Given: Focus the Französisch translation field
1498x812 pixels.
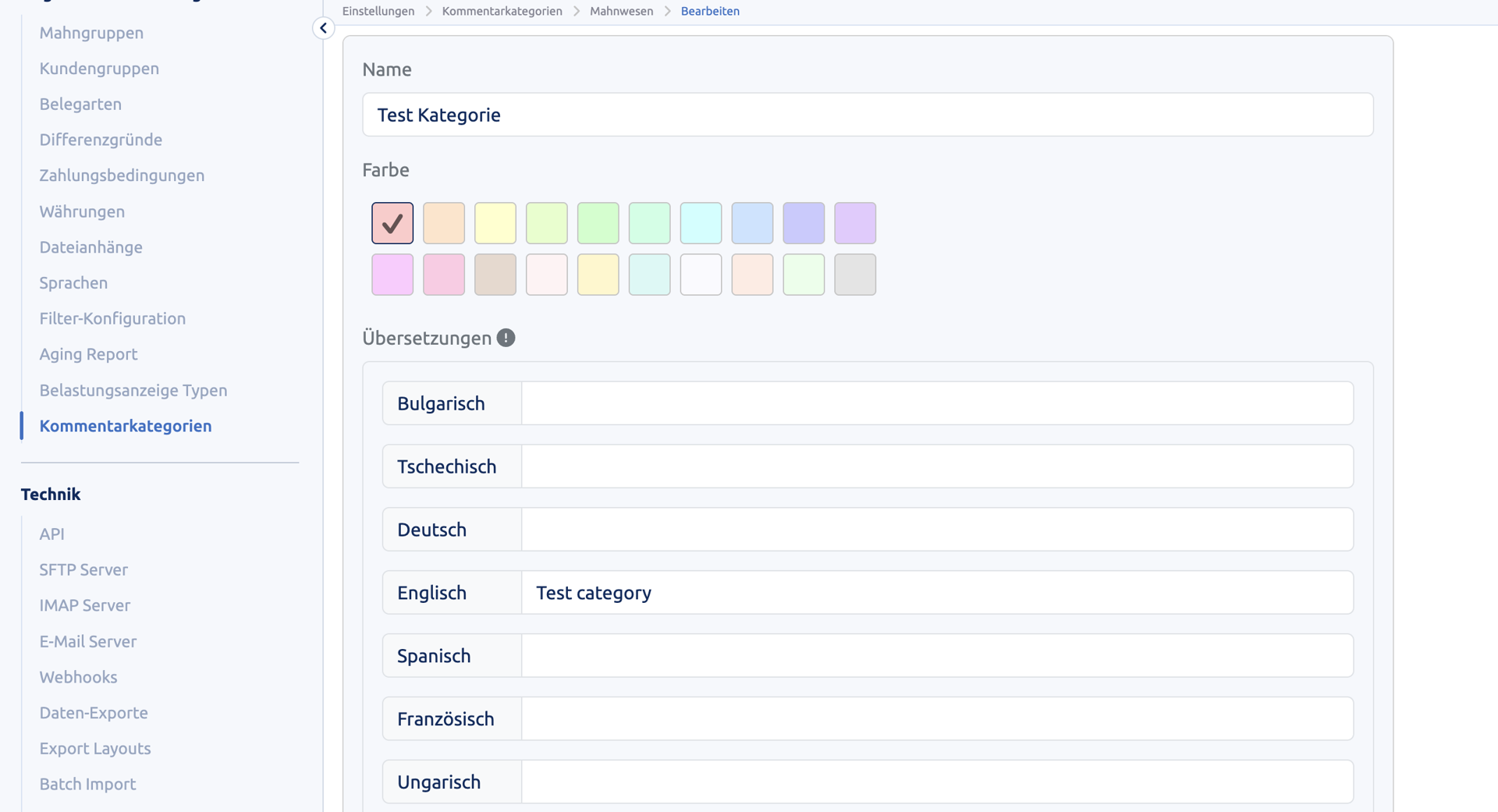Looking at the screenshot, I should point(937,719).
